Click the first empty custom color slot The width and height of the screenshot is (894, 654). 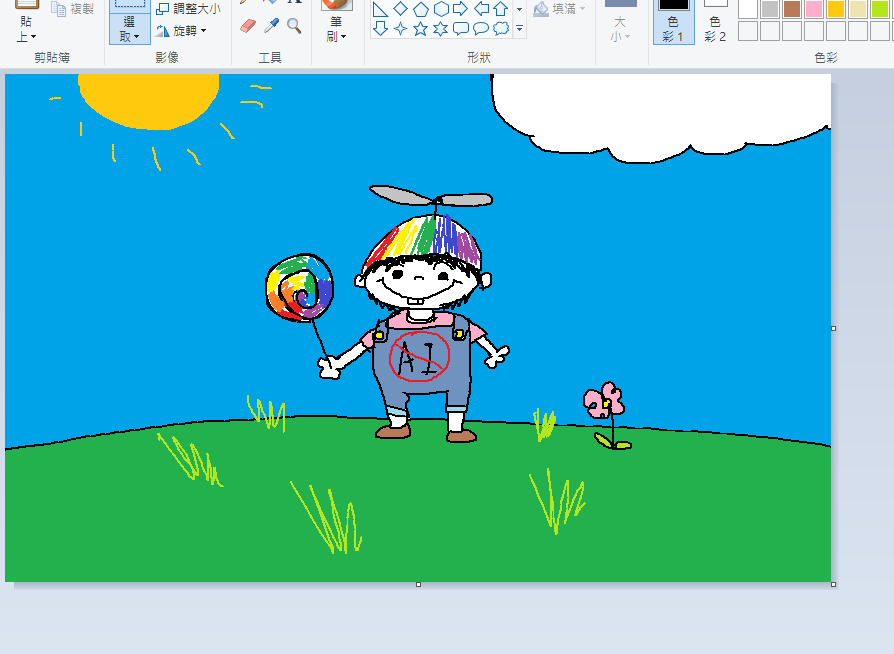[748, 31]
